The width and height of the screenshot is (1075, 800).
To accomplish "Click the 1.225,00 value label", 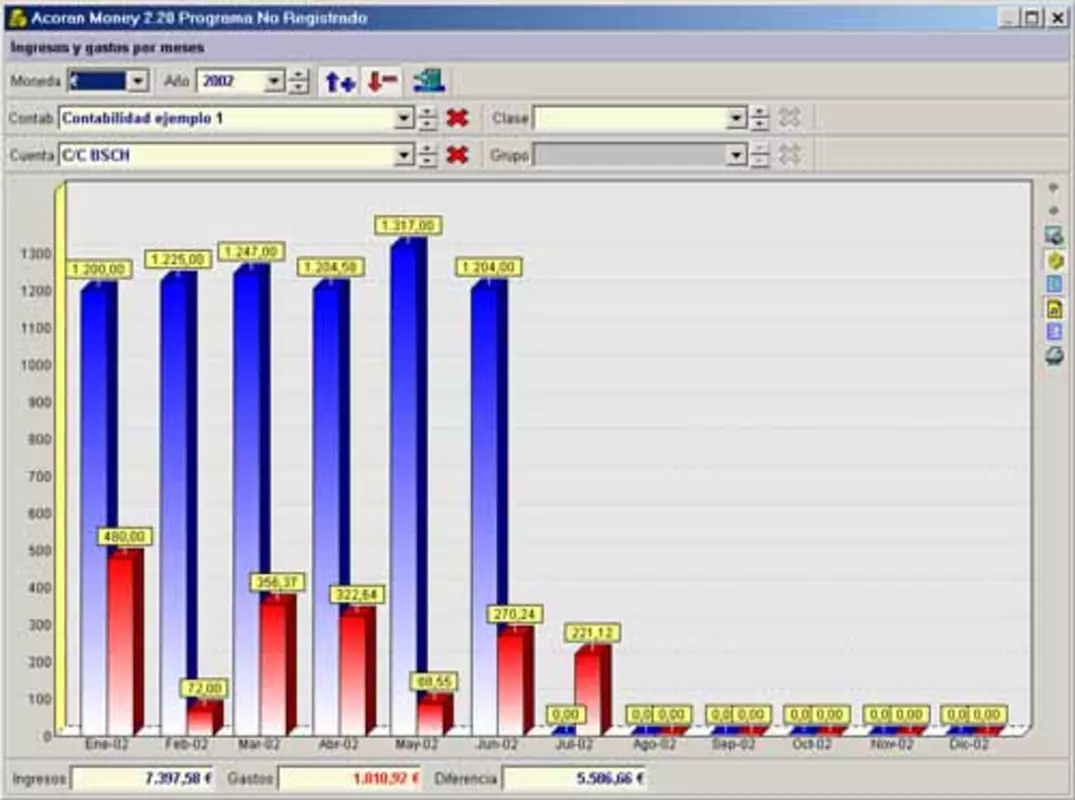I will coord(178,259).
